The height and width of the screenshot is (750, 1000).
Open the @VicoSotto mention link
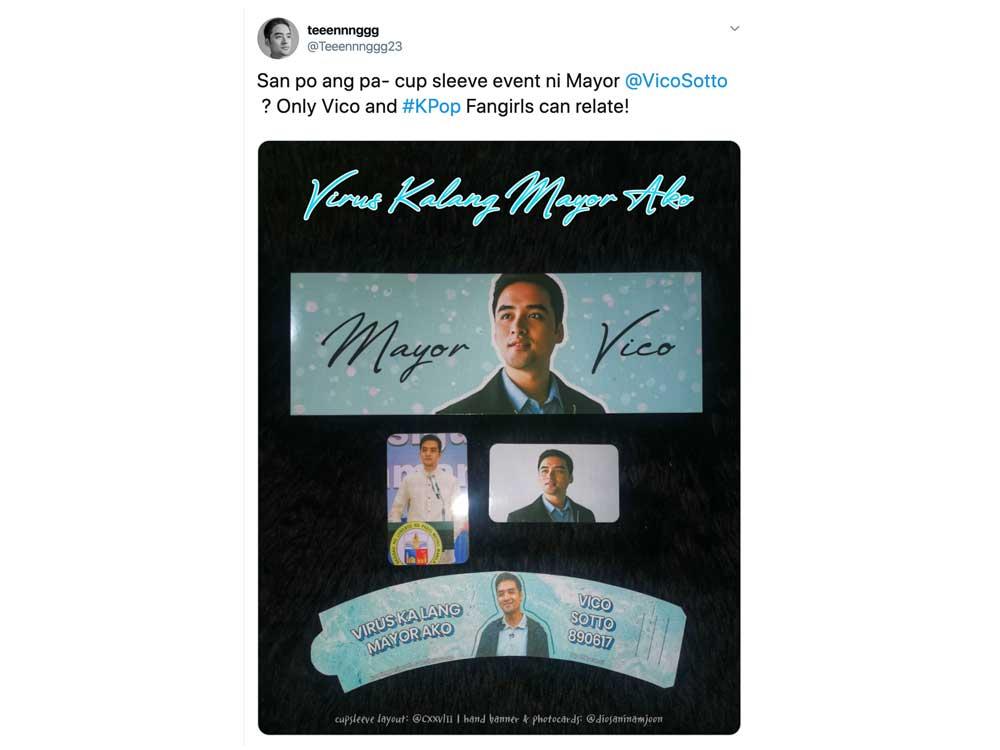click(x=676, y=81)
